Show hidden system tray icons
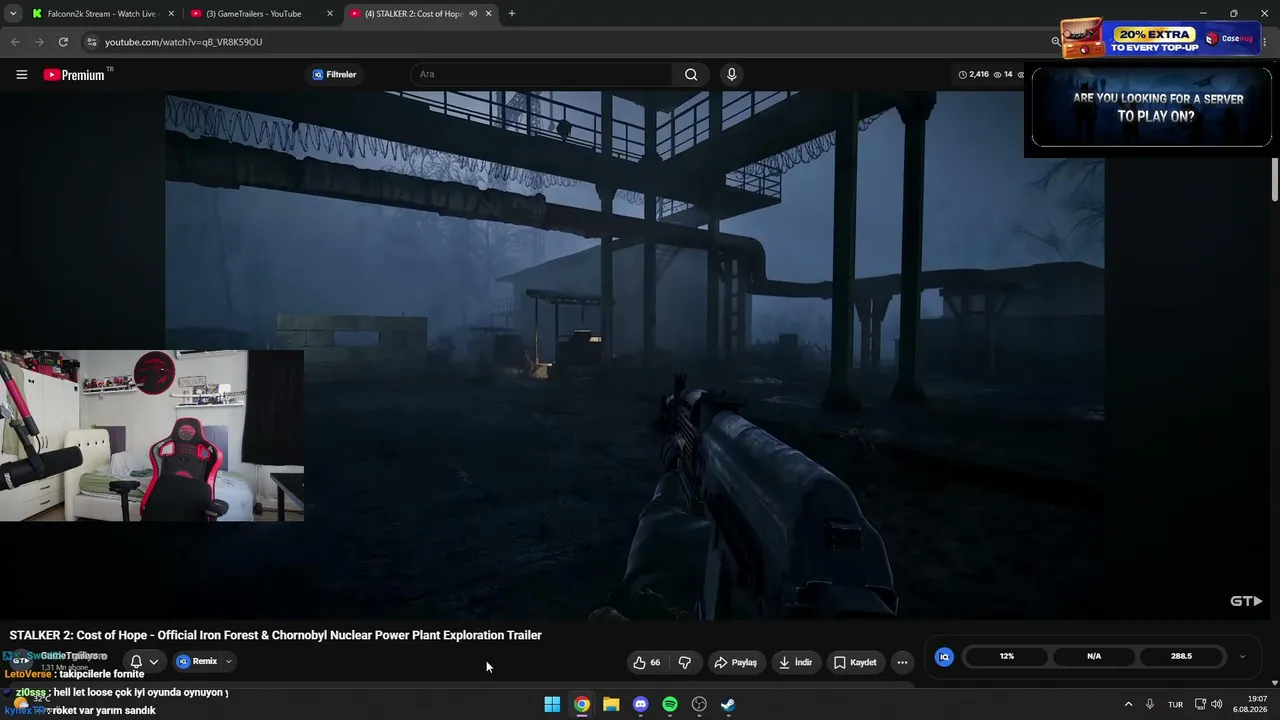1280x720 pixels. coord(1128,705)
